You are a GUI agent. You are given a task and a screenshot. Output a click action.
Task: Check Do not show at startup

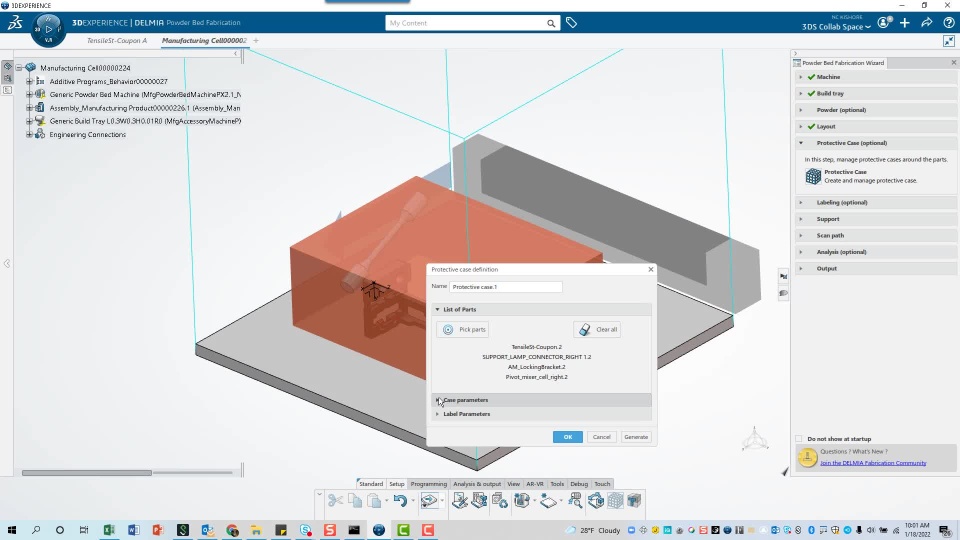(798, 439)
